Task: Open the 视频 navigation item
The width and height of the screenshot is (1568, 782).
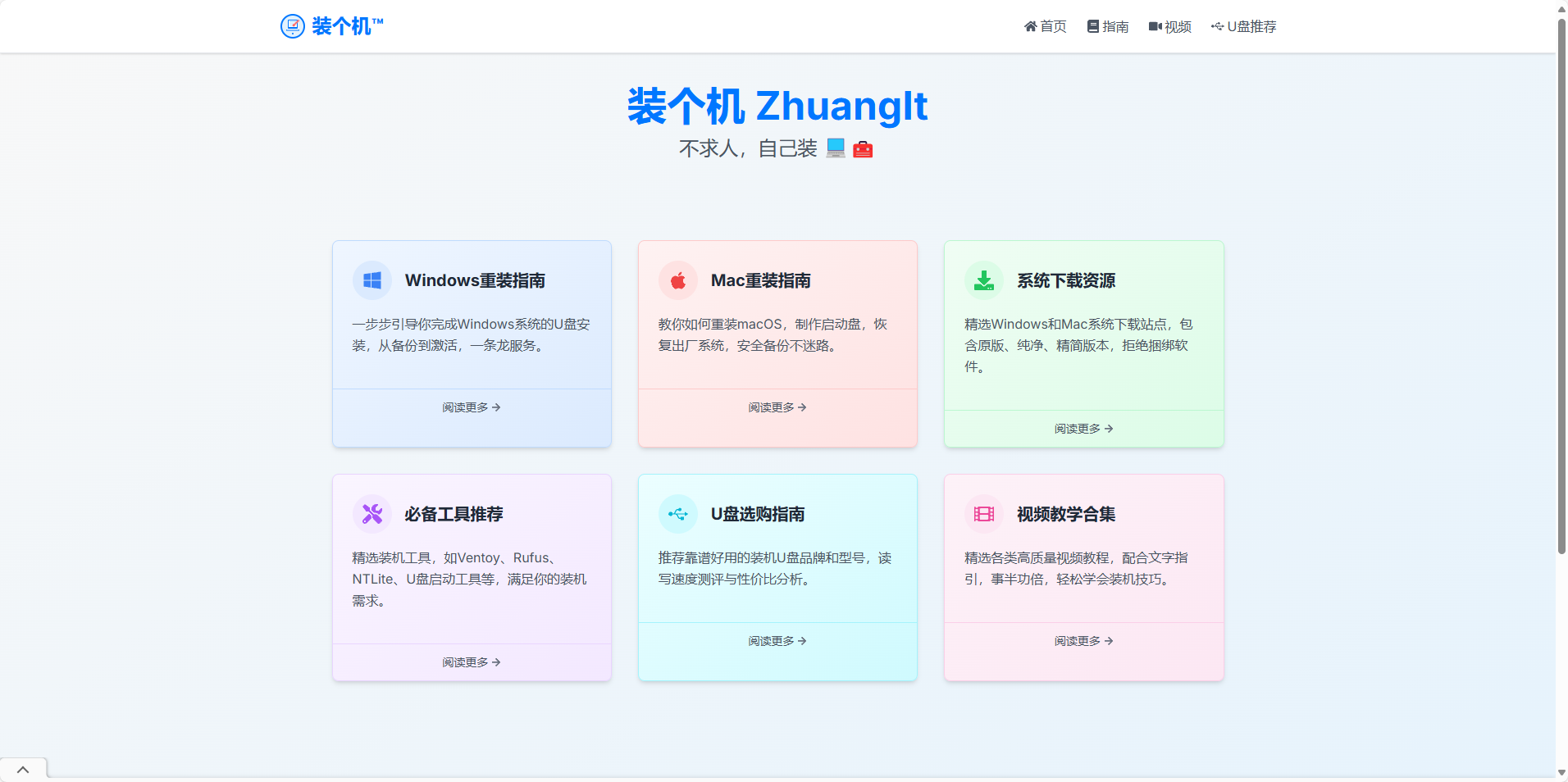Action: pyautogui.click(x=1170, y=27)
